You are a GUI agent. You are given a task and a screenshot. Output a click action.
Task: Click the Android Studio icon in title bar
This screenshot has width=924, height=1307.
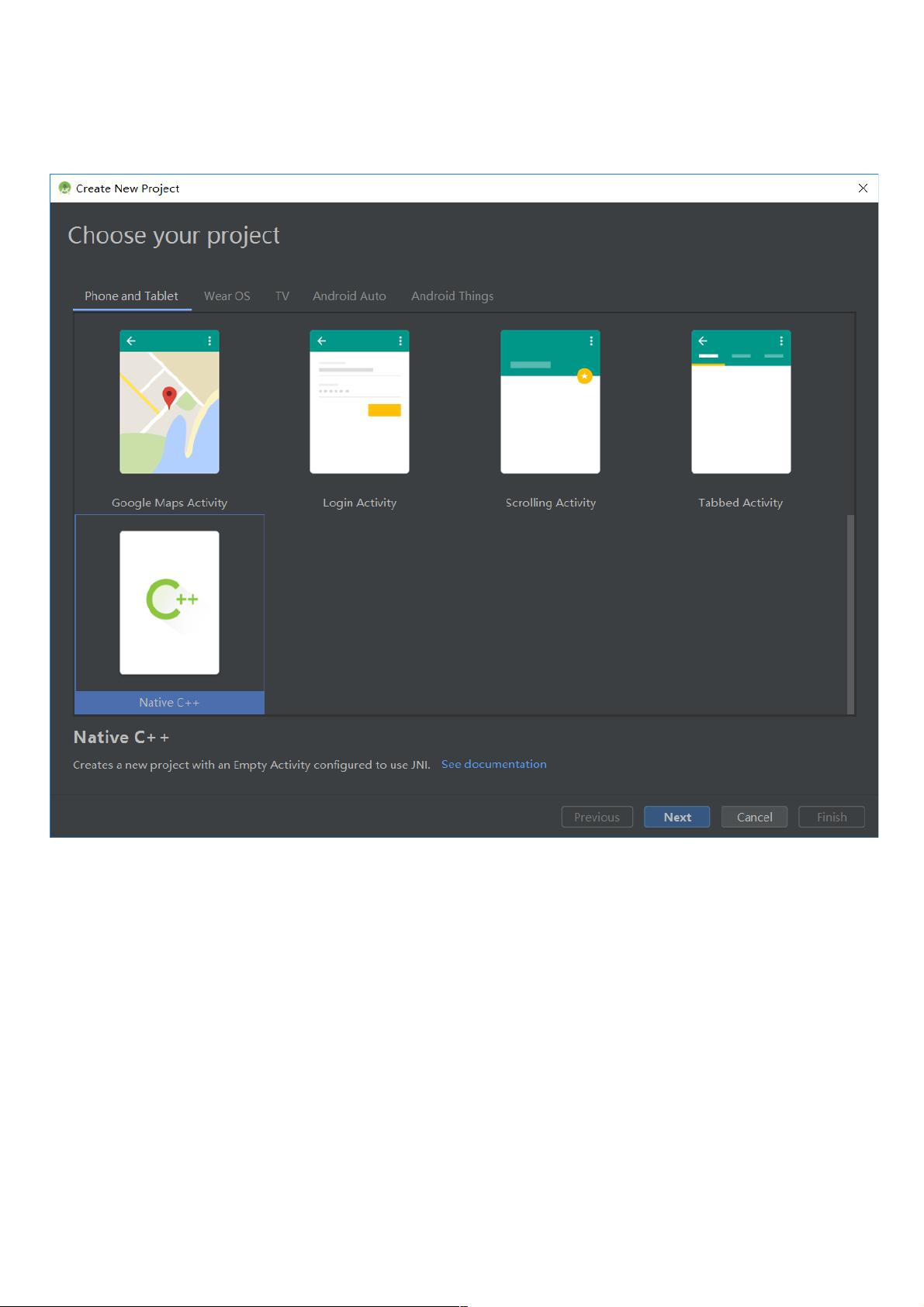64,188
